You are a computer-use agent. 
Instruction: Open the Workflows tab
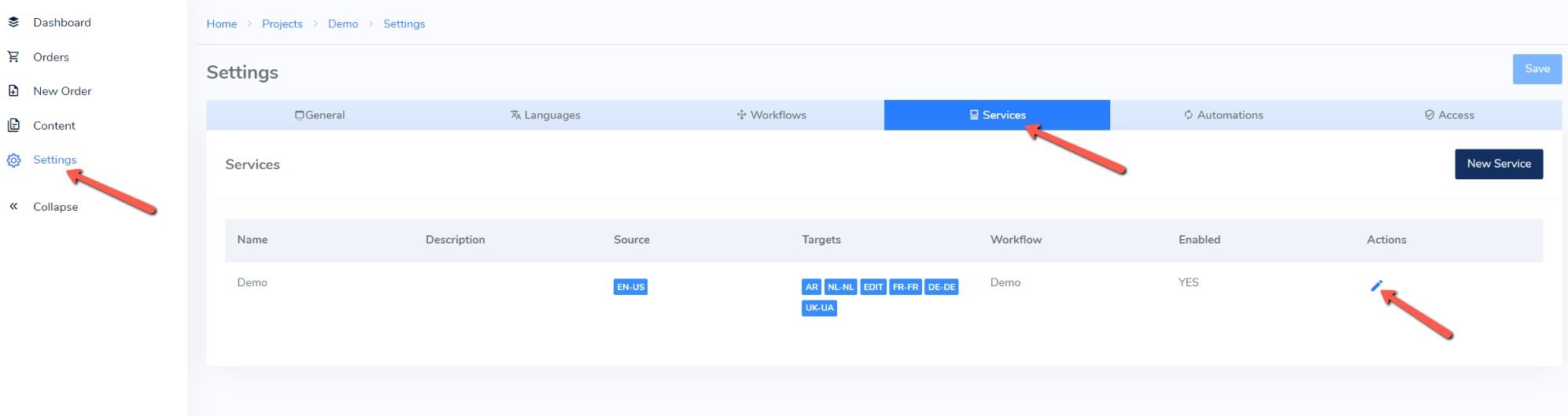click(x=771, y=115)
